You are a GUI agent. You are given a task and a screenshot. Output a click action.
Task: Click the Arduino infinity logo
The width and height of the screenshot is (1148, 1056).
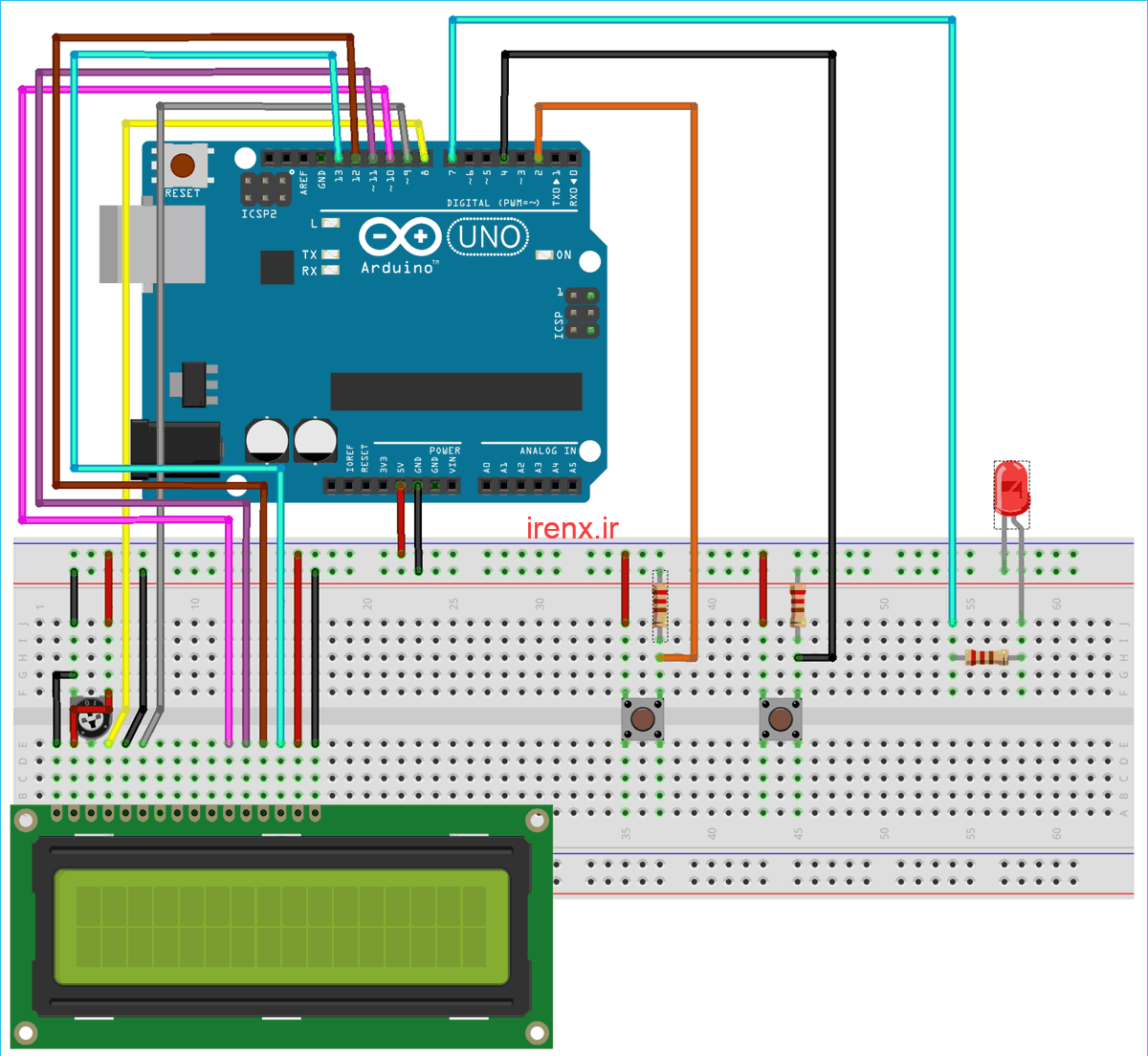click(x=399, y=237)
